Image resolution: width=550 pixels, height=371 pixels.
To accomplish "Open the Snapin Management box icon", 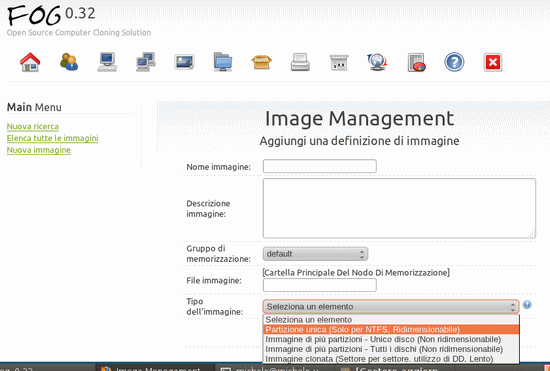I will (262, 62).
